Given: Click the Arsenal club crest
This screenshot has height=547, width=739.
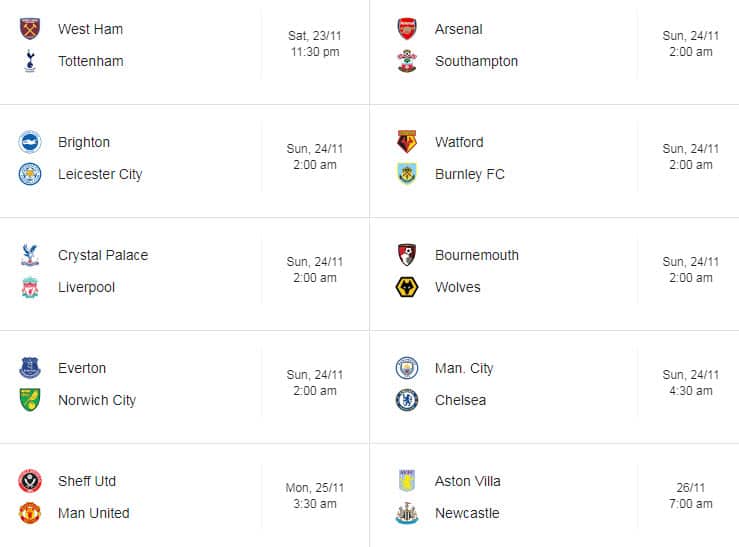Looking at the screenshot, I should [x=407, y=29].
